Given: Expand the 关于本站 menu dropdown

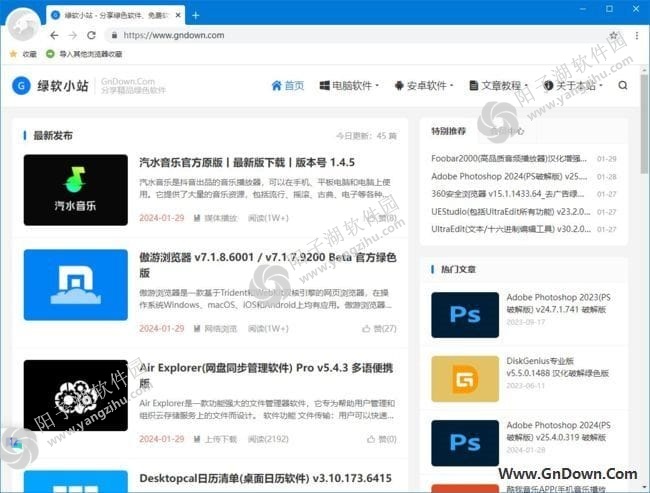Looking at the screenshot, I should tap(573, 85).
